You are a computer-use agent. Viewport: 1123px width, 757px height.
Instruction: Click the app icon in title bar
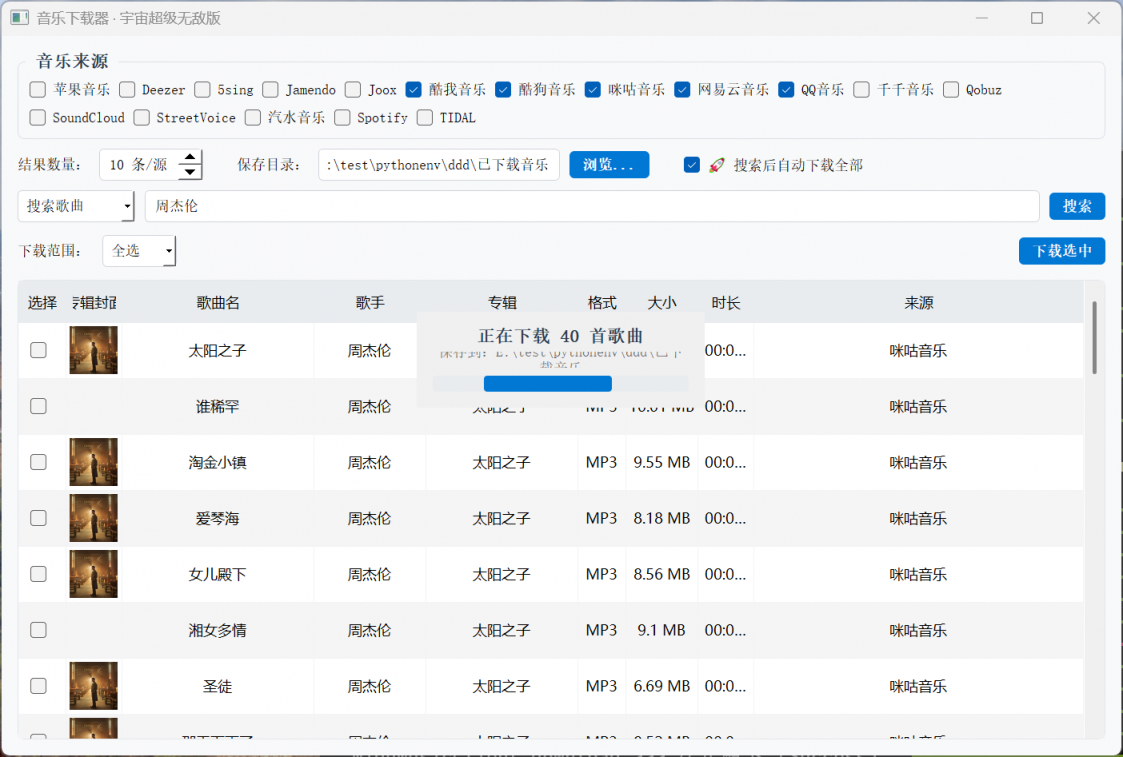pos(19,18)
